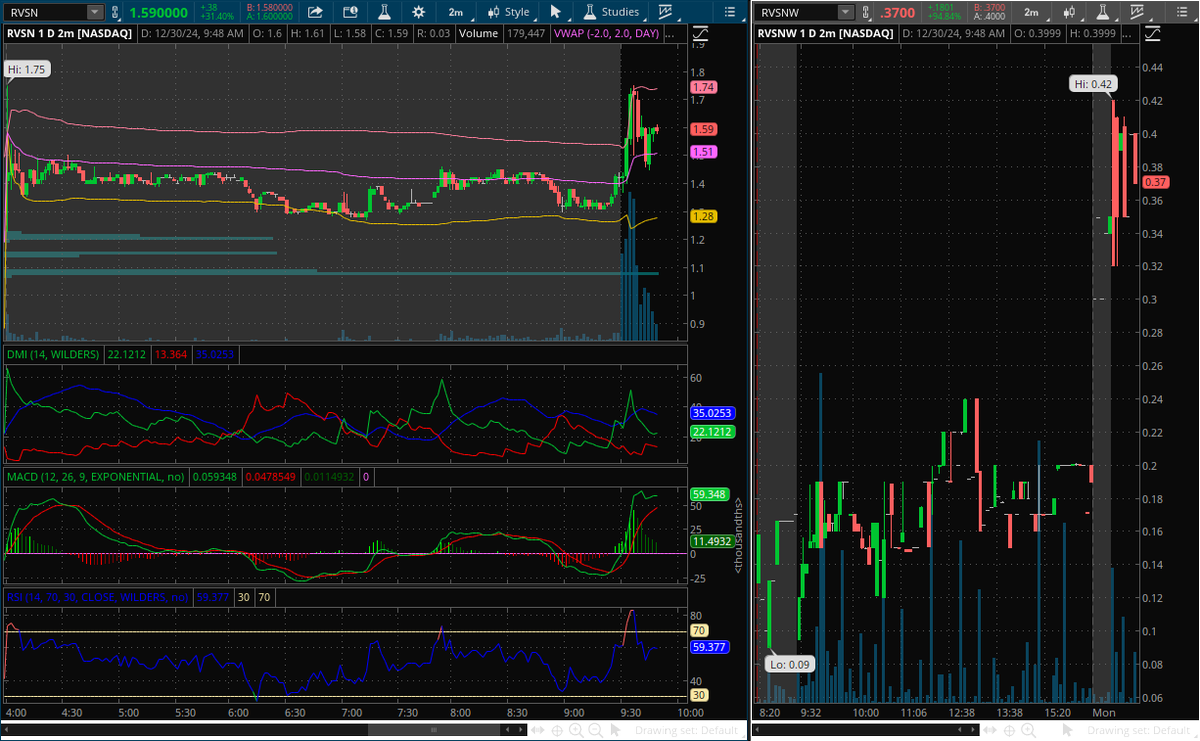Click the DMI (14, WILDERS) study label
Image resolution: width=1200 pixels, height=741 pixels.
53,354
